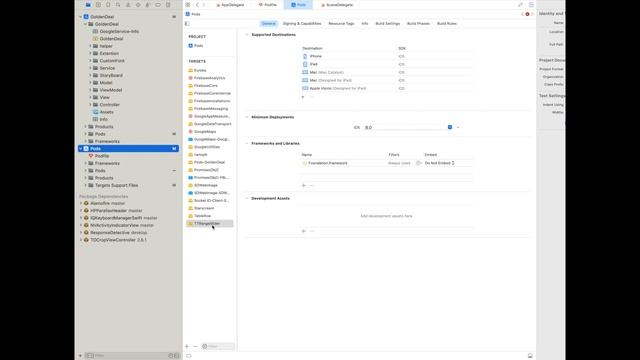Image resolution: width=640 pixels, height=360 pixels.
Task: Open the Podfile in the navigator
Action: coord(102,156)
